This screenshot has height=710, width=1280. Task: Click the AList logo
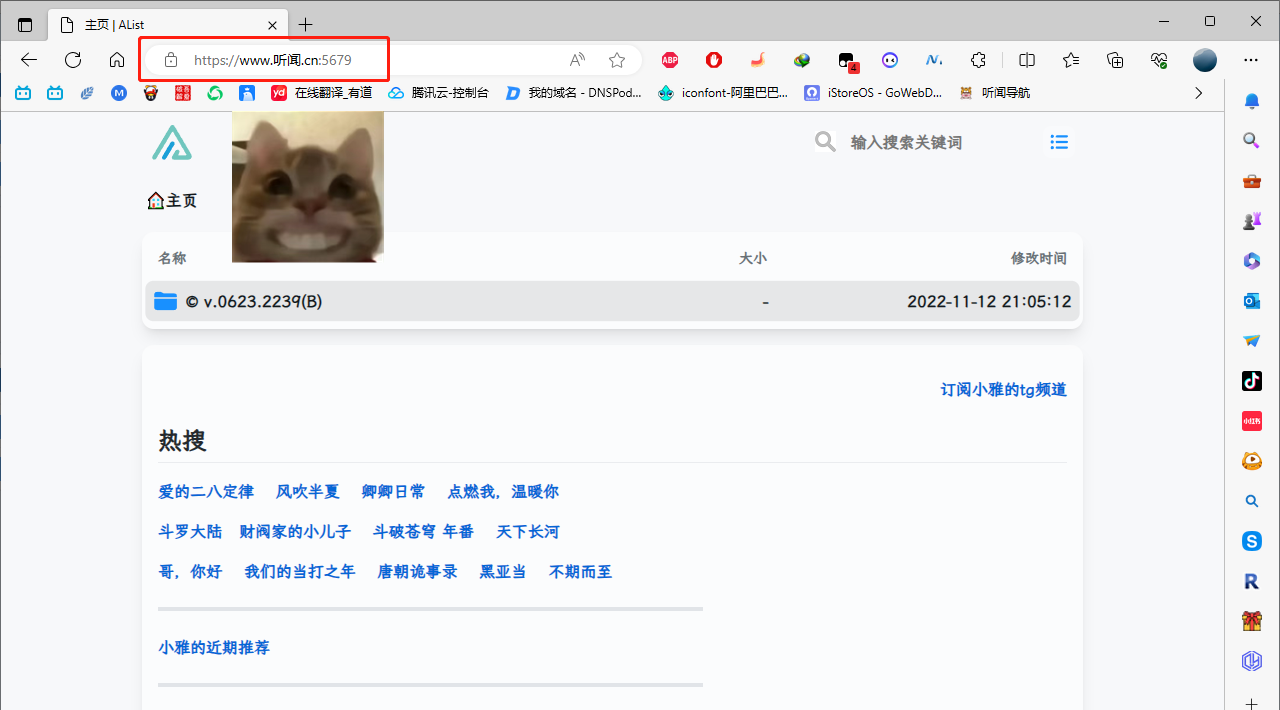click(172, 143)
